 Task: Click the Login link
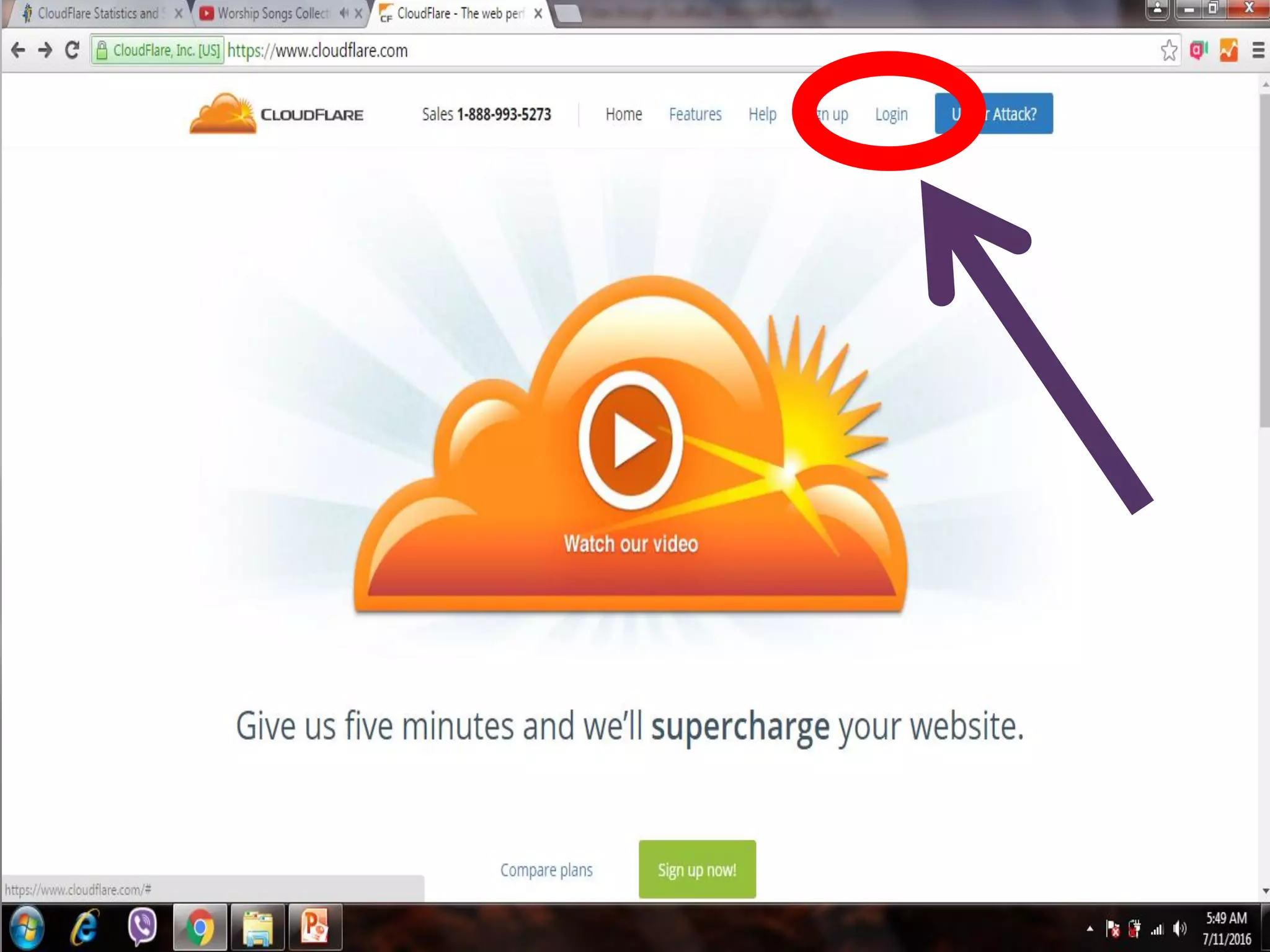[891, 115]
